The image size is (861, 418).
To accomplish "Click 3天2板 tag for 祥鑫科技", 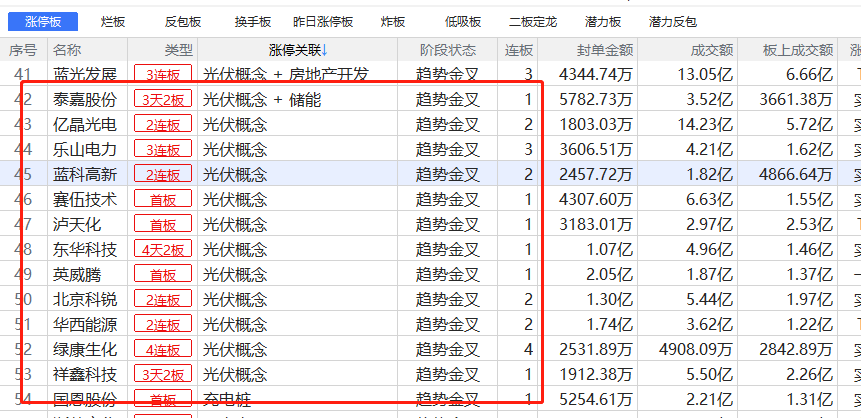I will [x=163, y=375].
